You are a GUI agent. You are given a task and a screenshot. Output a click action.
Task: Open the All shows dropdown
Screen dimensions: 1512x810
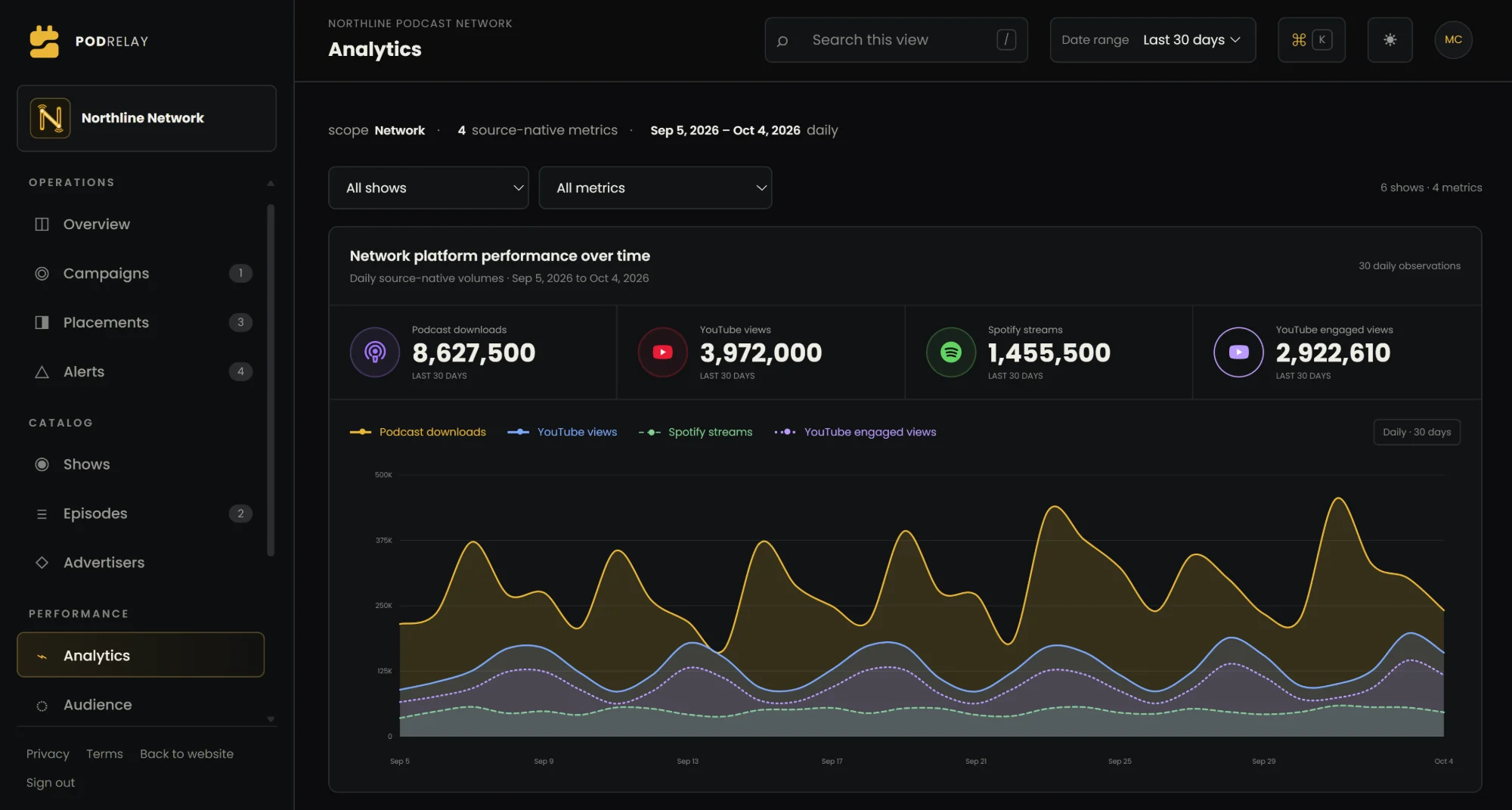[x=429, y=188]
